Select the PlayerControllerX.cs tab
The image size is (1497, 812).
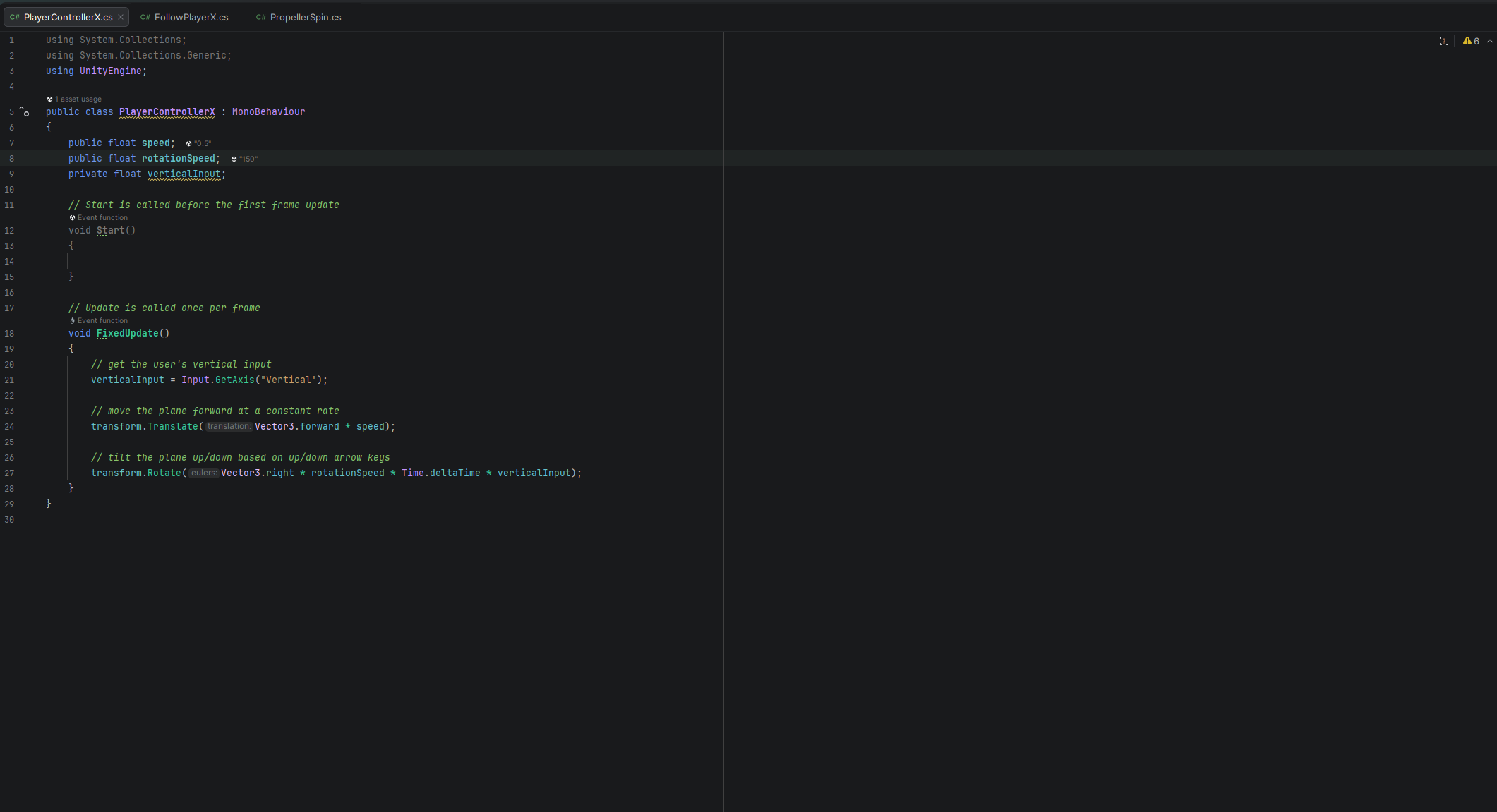(68, 17)
